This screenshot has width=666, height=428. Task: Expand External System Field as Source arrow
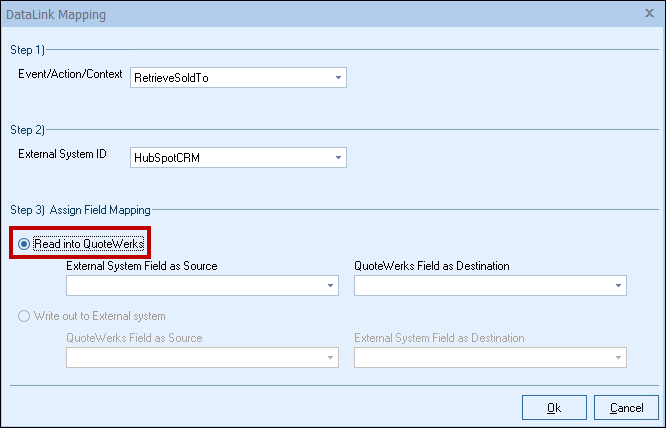point(330,286)
